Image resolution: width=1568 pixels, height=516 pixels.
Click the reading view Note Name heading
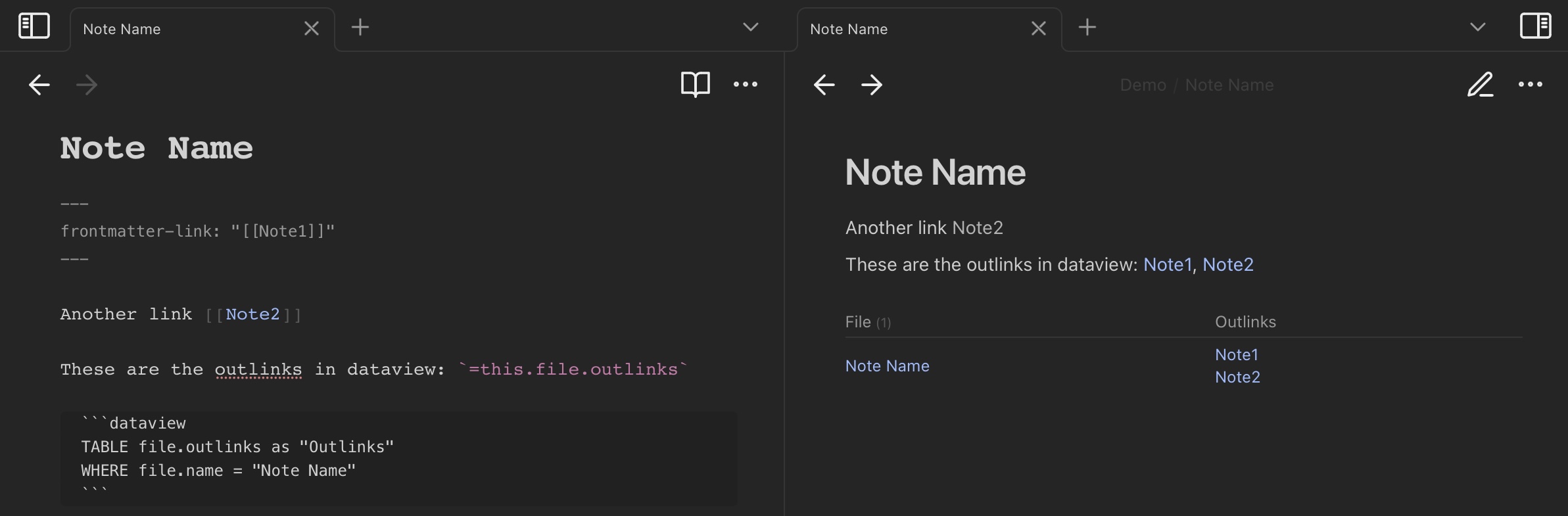[935, 172]
